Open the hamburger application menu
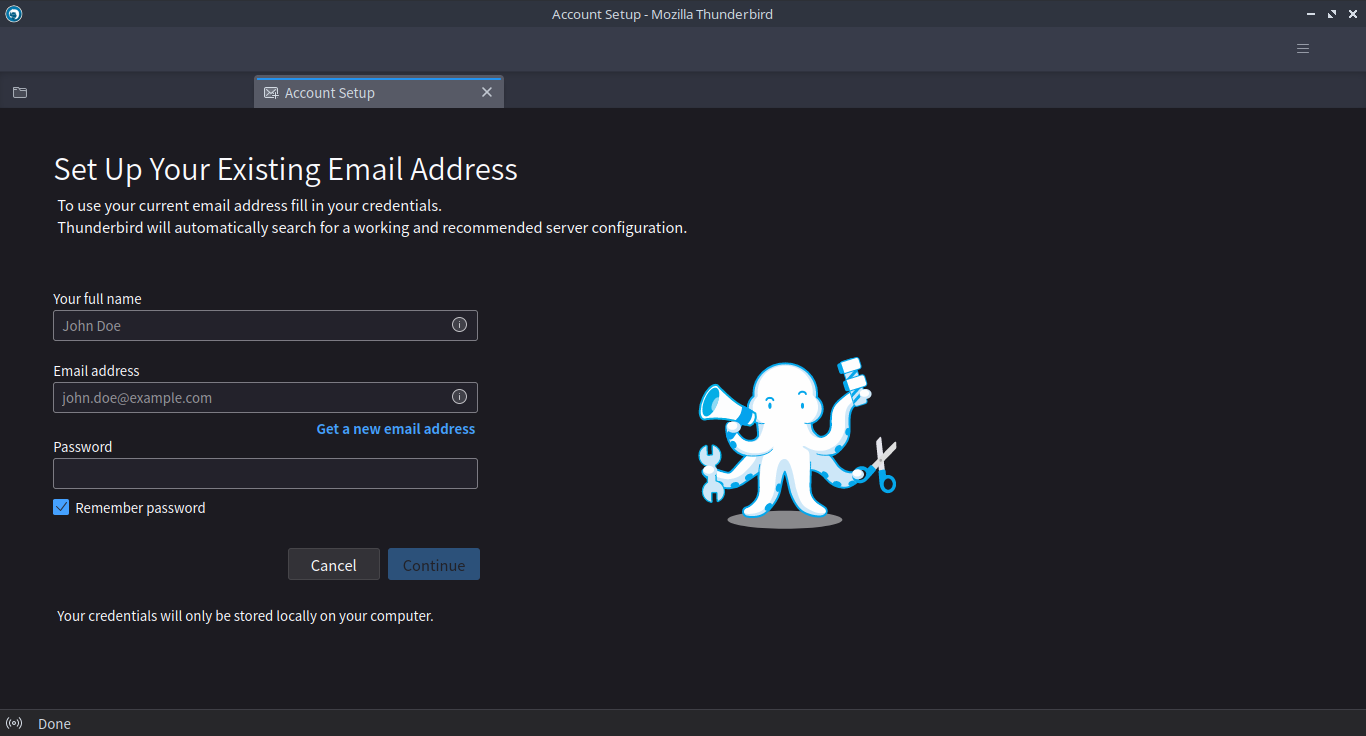The height and width of the screenshot is (736, 1366). tap(1303, 48)
